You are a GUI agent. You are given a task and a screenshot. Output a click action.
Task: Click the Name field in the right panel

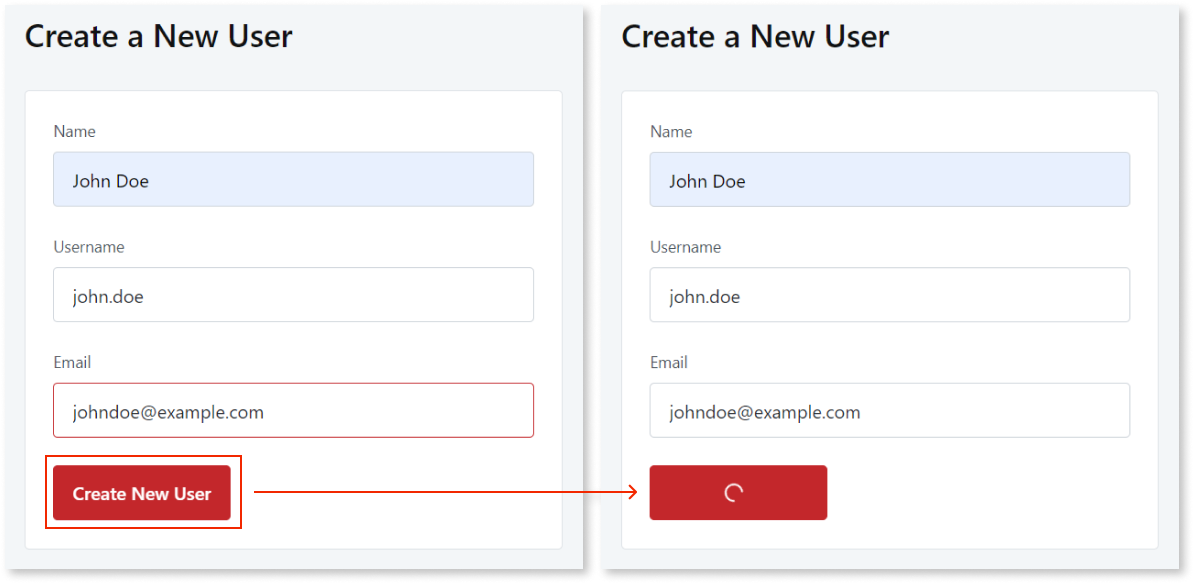889,179
